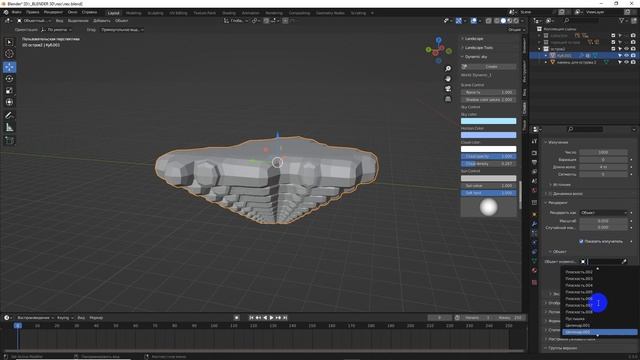This screenshot has width=640, height=360.
Task: Choose the Measure ruler tool
Action: [9, 128]
